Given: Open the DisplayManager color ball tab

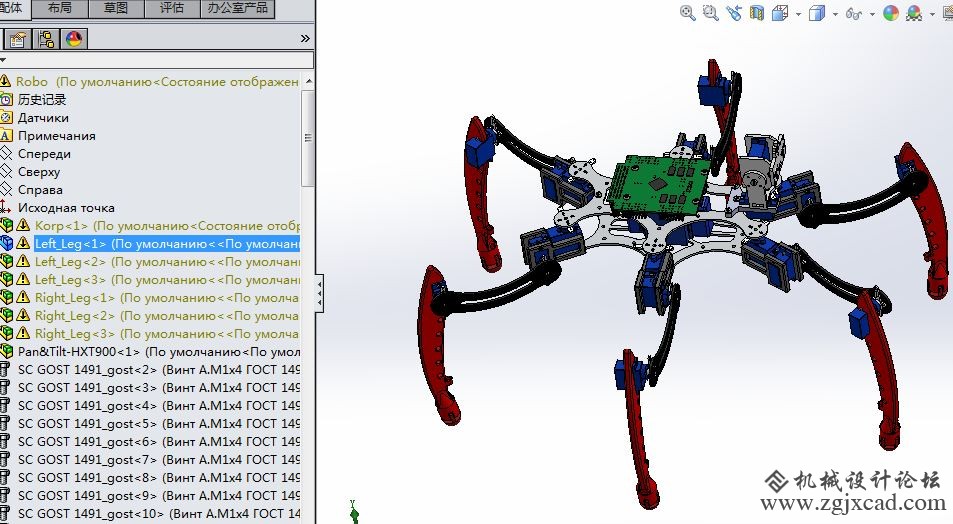Looking at the screenshot, I should tap(74, 39).
